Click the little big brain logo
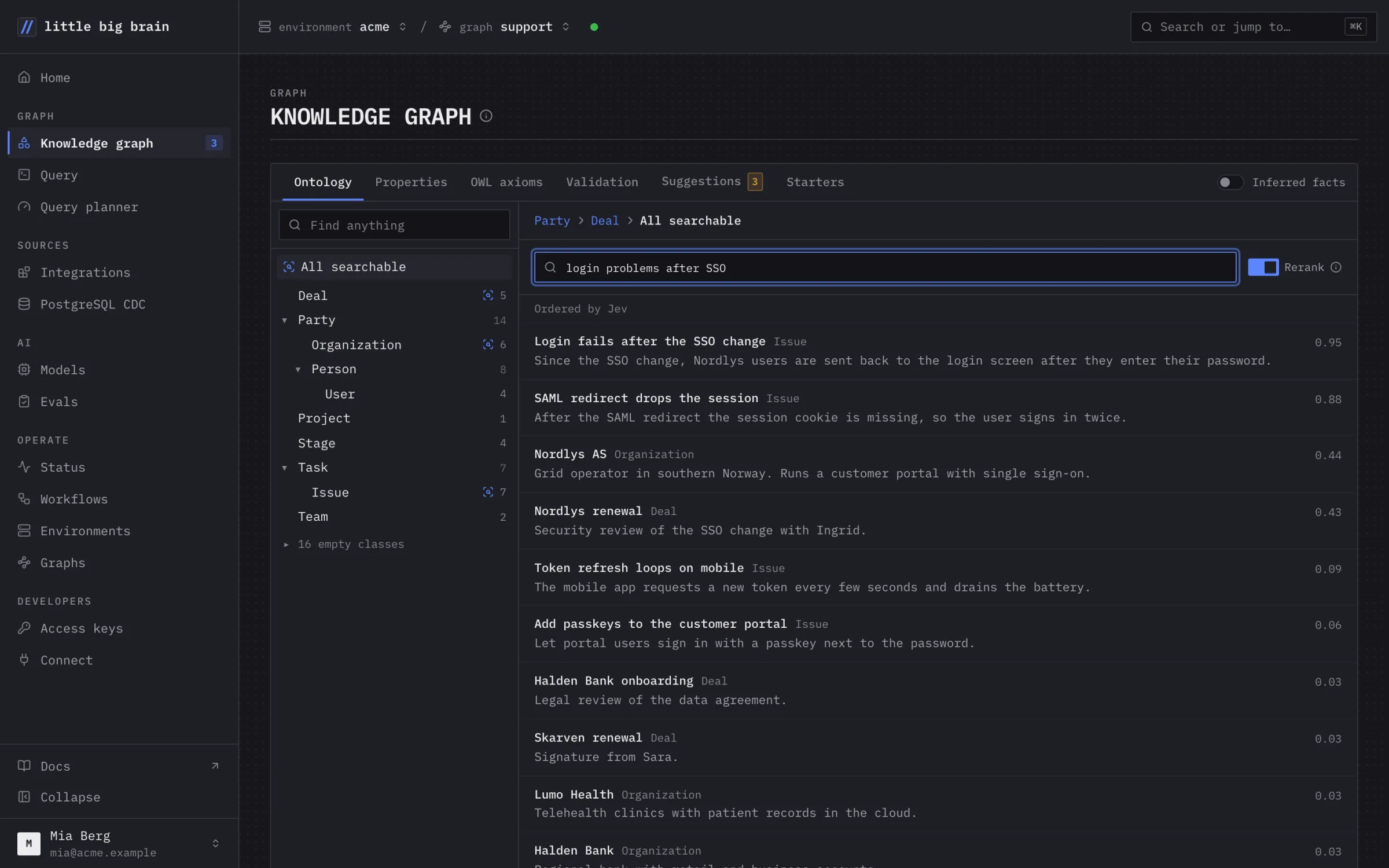The height and width of the screenshot is (868, 1389). pos(27,27)
